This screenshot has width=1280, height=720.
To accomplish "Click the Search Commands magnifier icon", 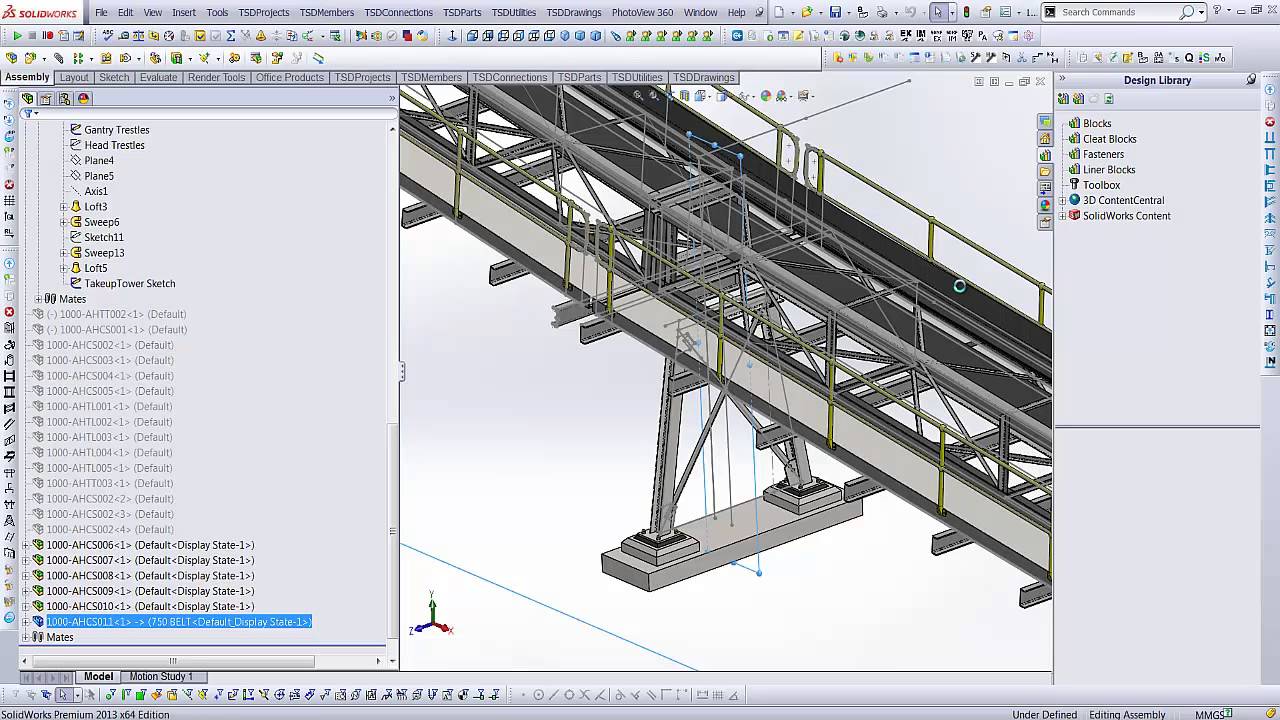I will 1186,12.
